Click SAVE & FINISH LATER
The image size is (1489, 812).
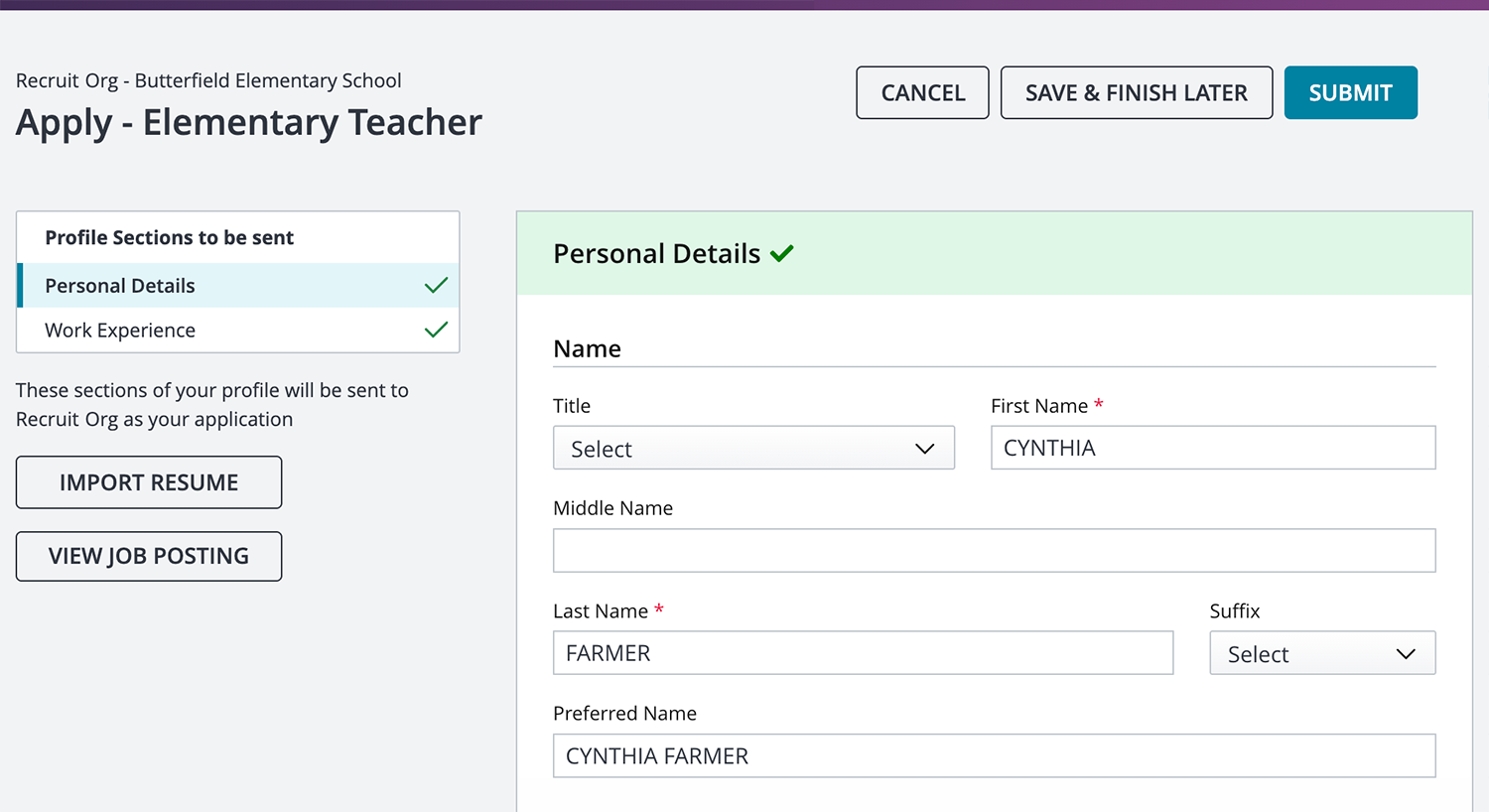tap(1136, 93)
